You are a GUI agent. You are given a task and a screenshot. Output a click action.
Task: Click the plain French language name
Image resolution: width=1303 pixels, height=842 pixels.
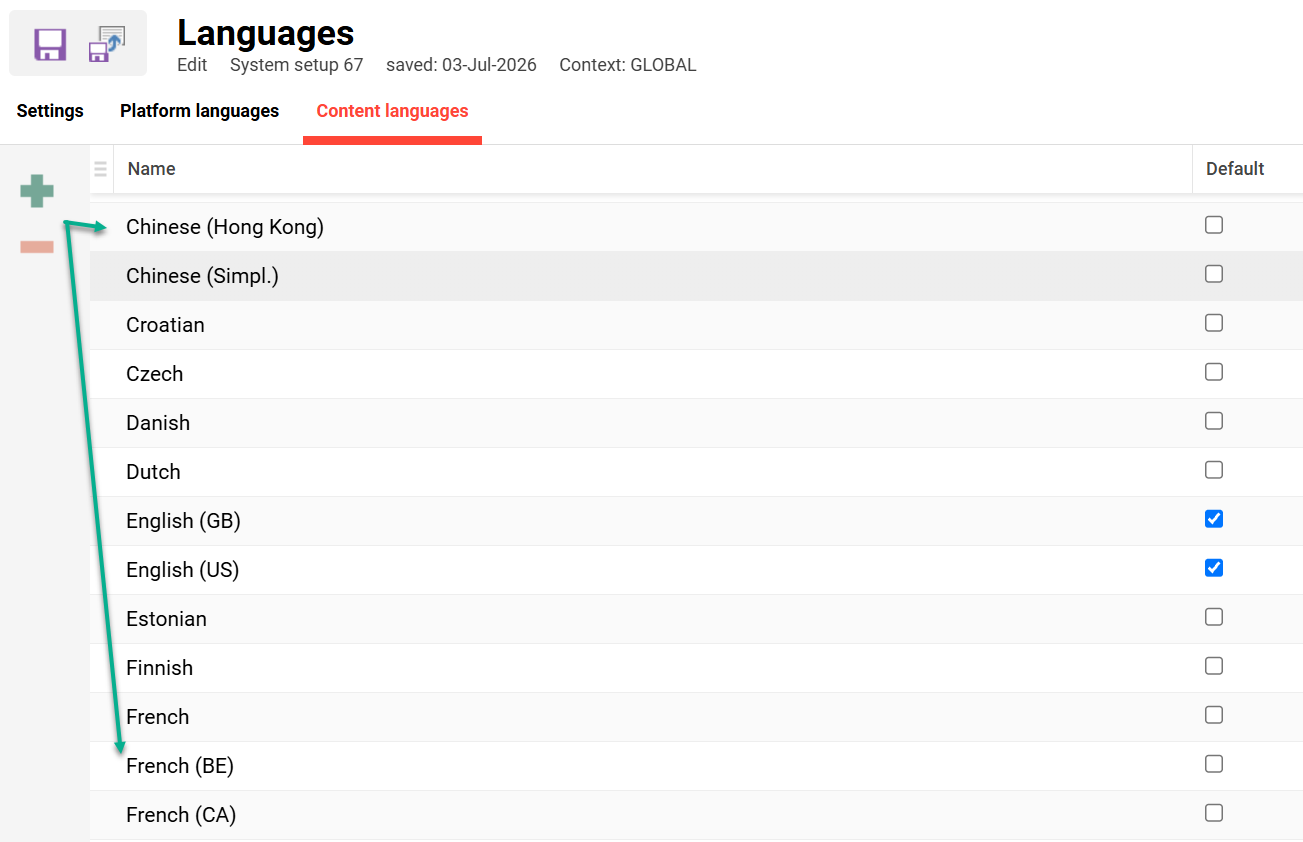pos(157,717)
